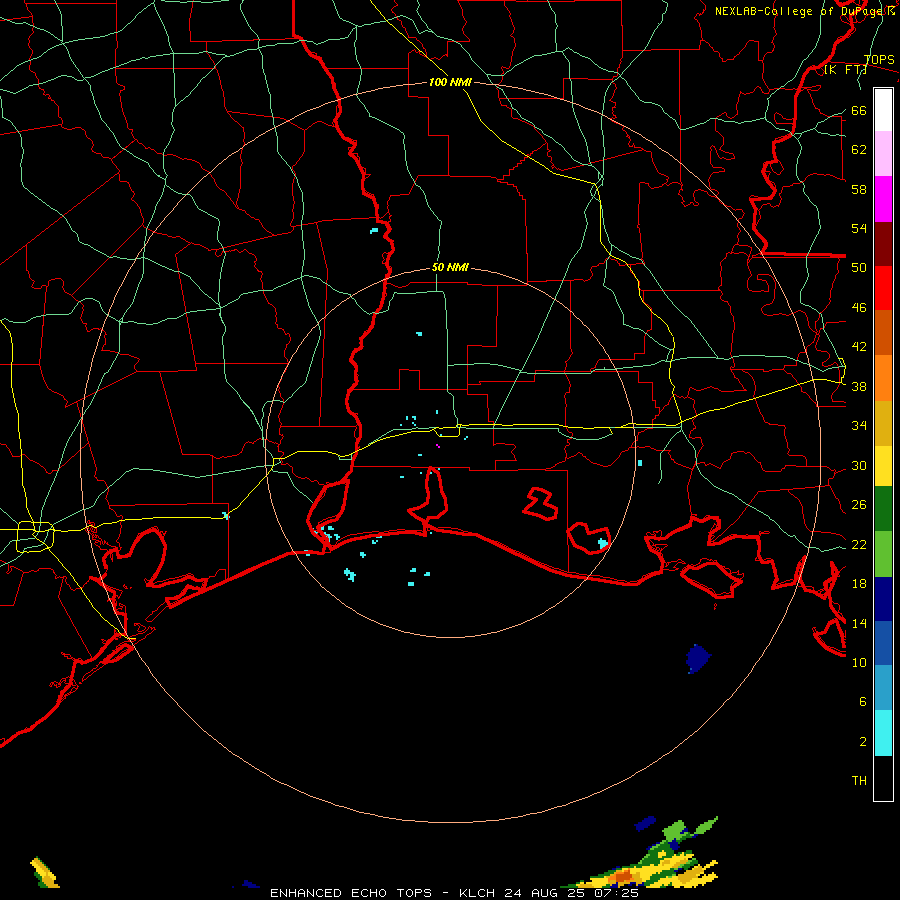Click the yellow legend swatch
The height and width of the screenshot is (900, 900).
coord(883,466)
